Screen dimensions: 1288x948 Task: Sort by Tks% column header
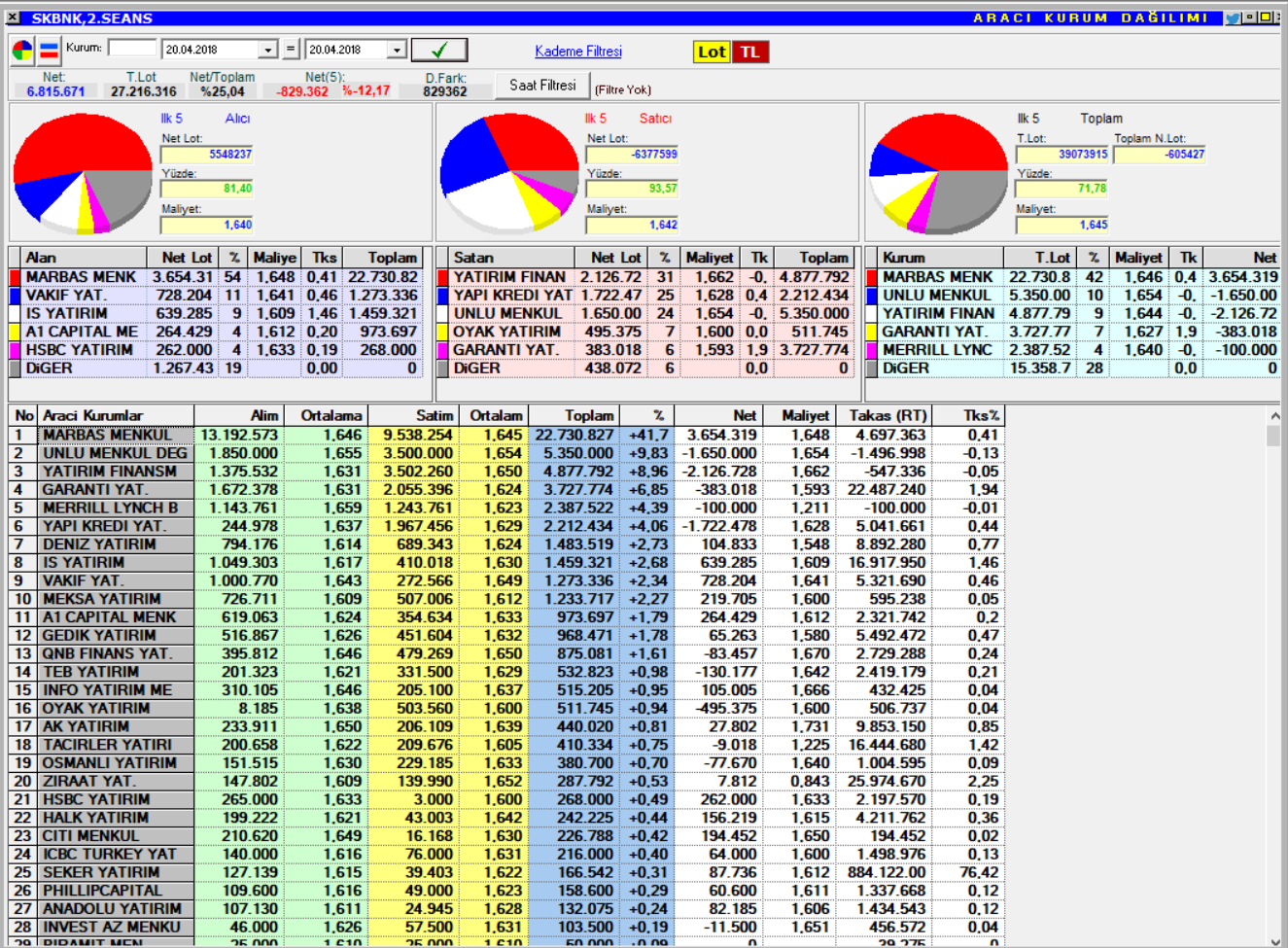pos(967,415)
